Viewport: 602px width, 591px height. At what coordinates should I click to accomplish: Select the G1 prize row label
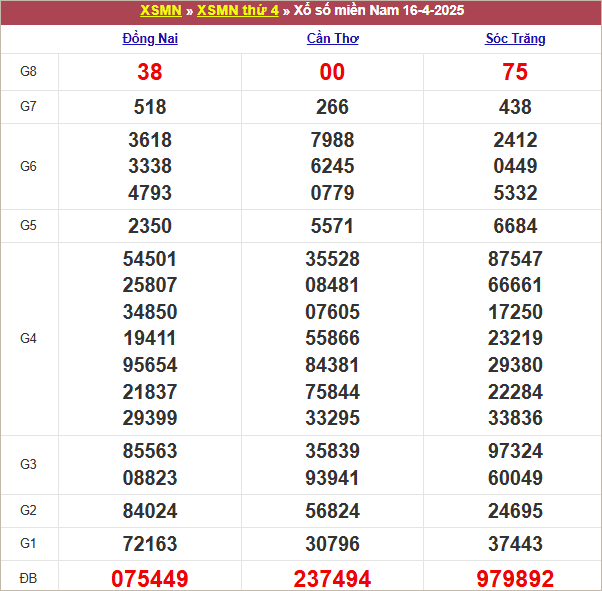(28, 543)
